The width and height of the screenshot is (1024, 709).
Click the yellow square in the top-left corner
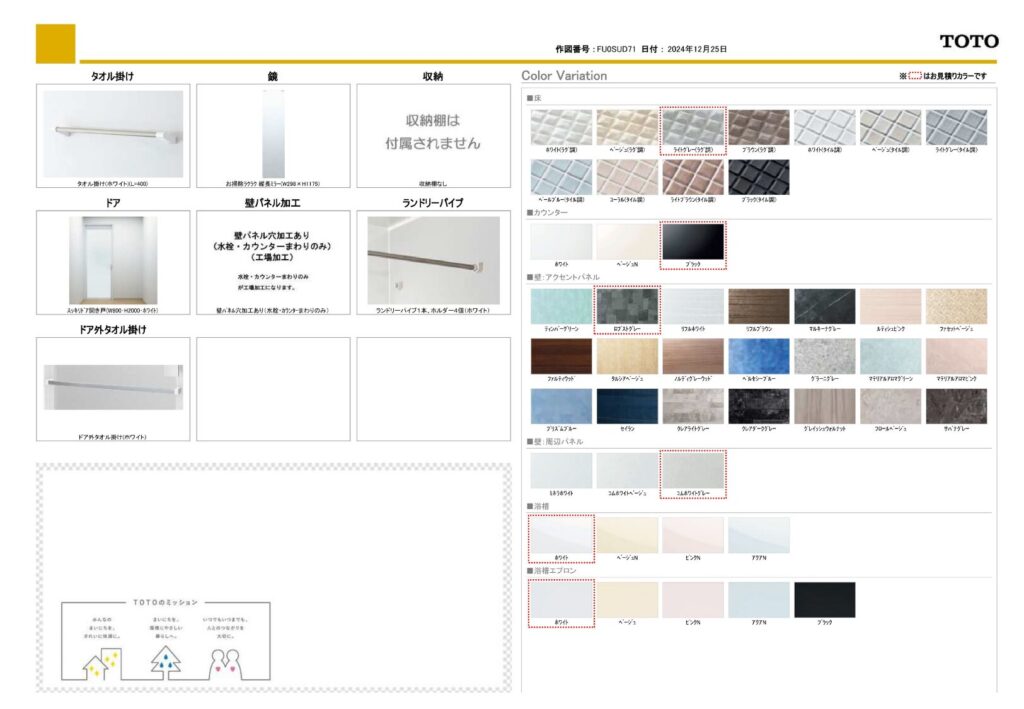pyautogui.click(x=55, y=43)
